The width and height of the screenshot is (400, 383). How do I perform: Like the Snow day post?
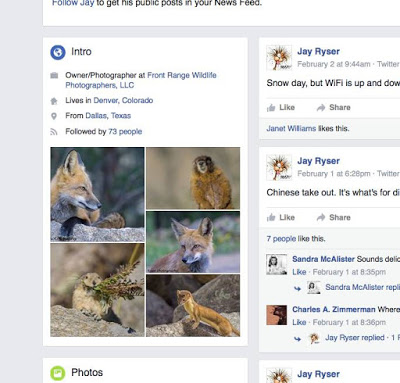click(281, 107)
